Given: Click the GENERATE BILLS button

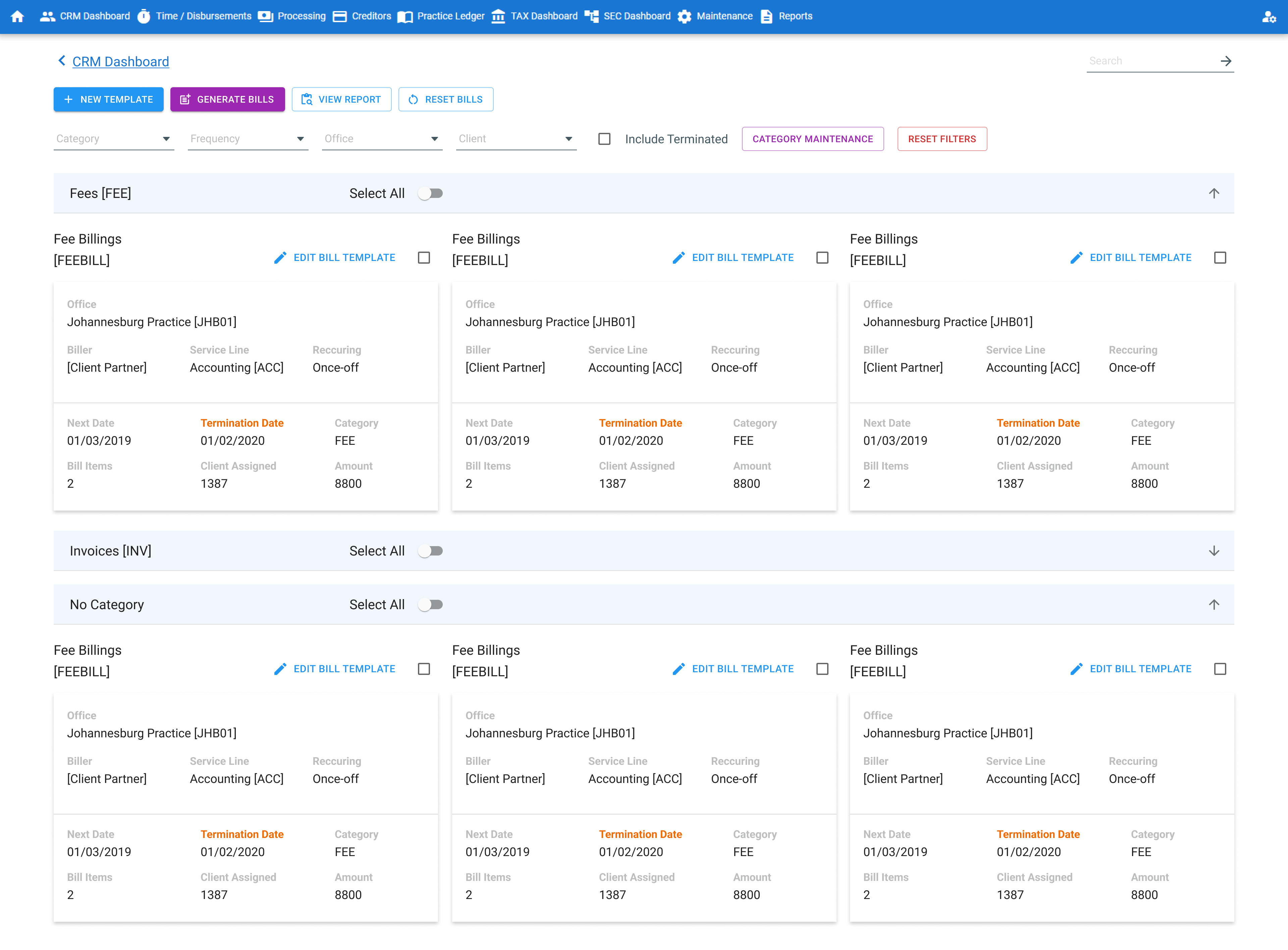Looking at the screenshot, I should 228,100.
